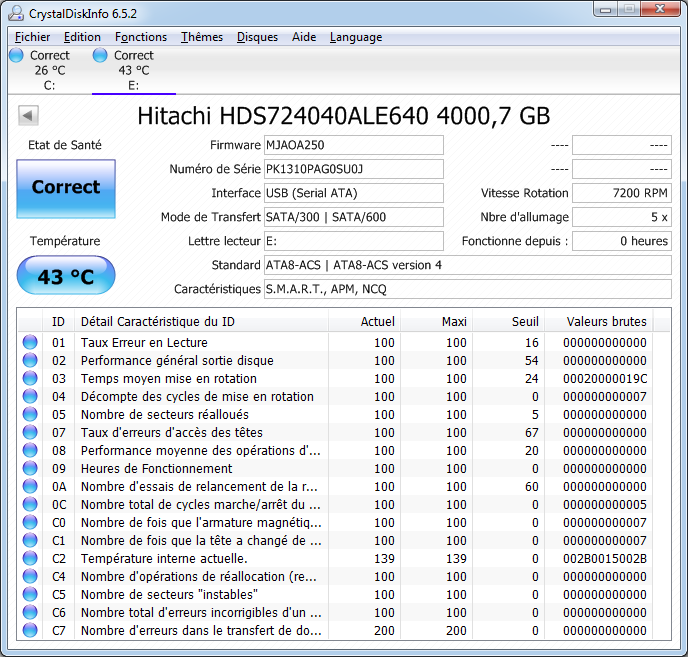Click the Caractéristiques field S.M.A.R.T., APM, NCQ
Image resolution: width=688 pixels, height=657 pixels.
point(468,289)
